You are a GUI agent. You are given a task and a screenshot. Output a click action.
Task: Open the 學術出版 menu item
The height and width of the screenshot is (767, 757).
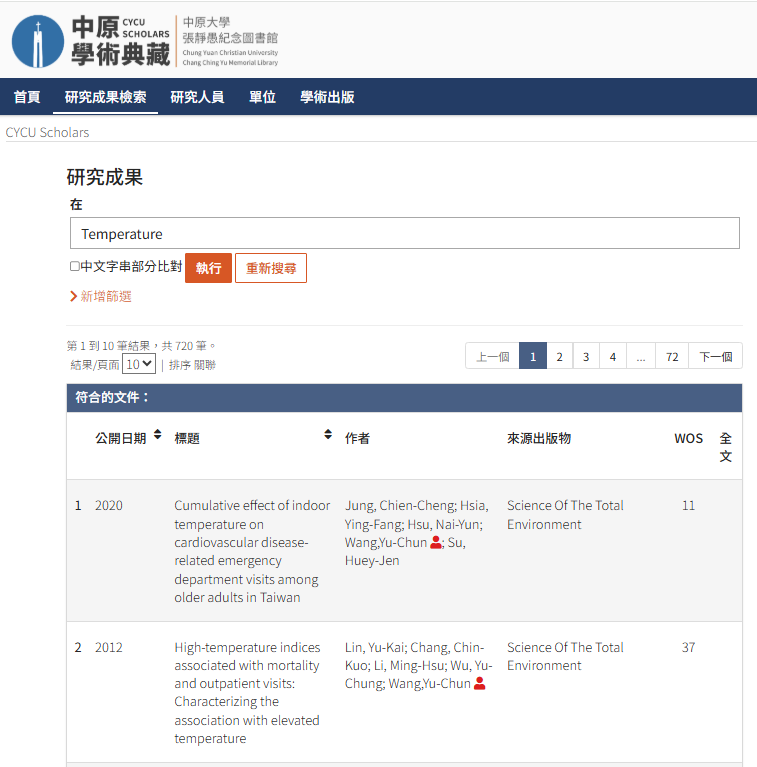[x=327, y=97]
